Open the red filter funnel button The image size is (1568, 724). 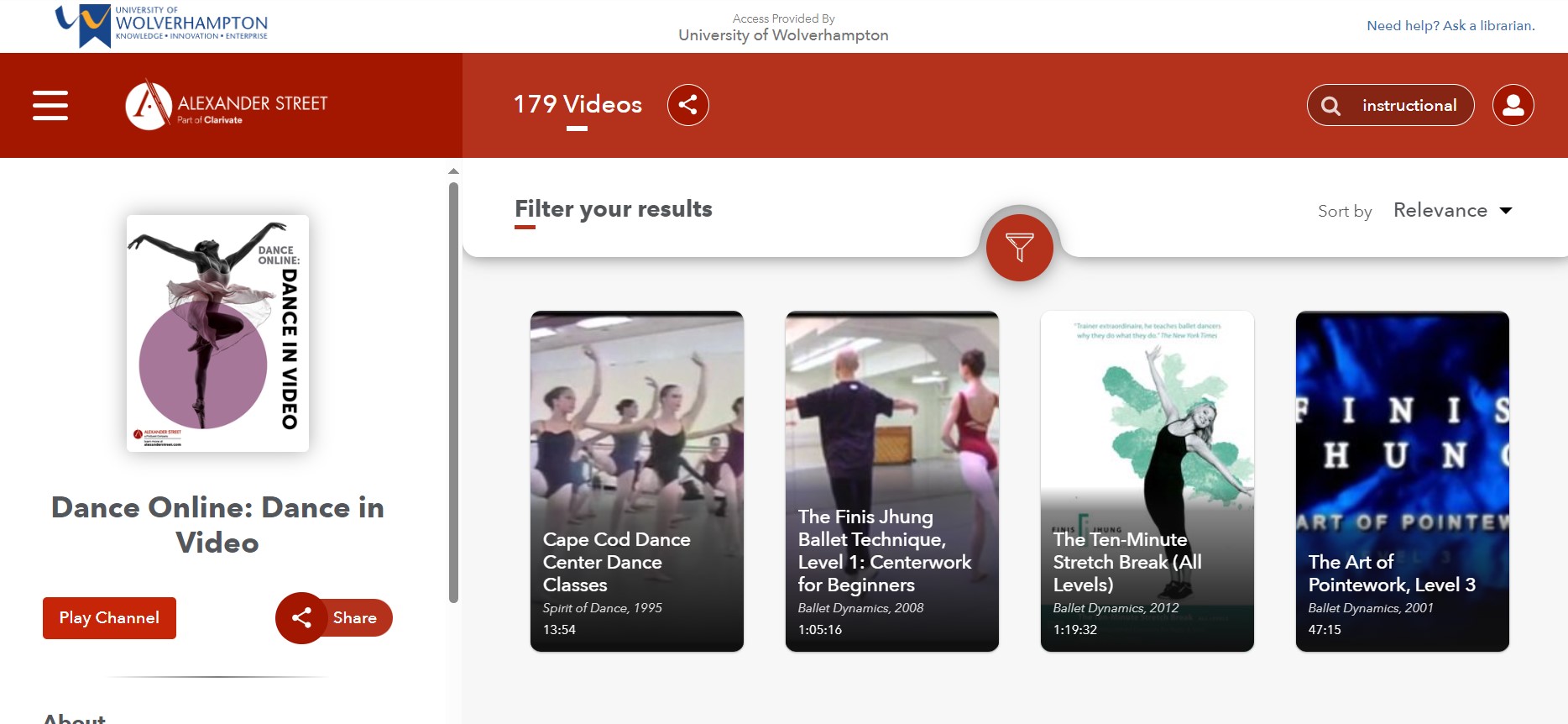click(1020, 247)
